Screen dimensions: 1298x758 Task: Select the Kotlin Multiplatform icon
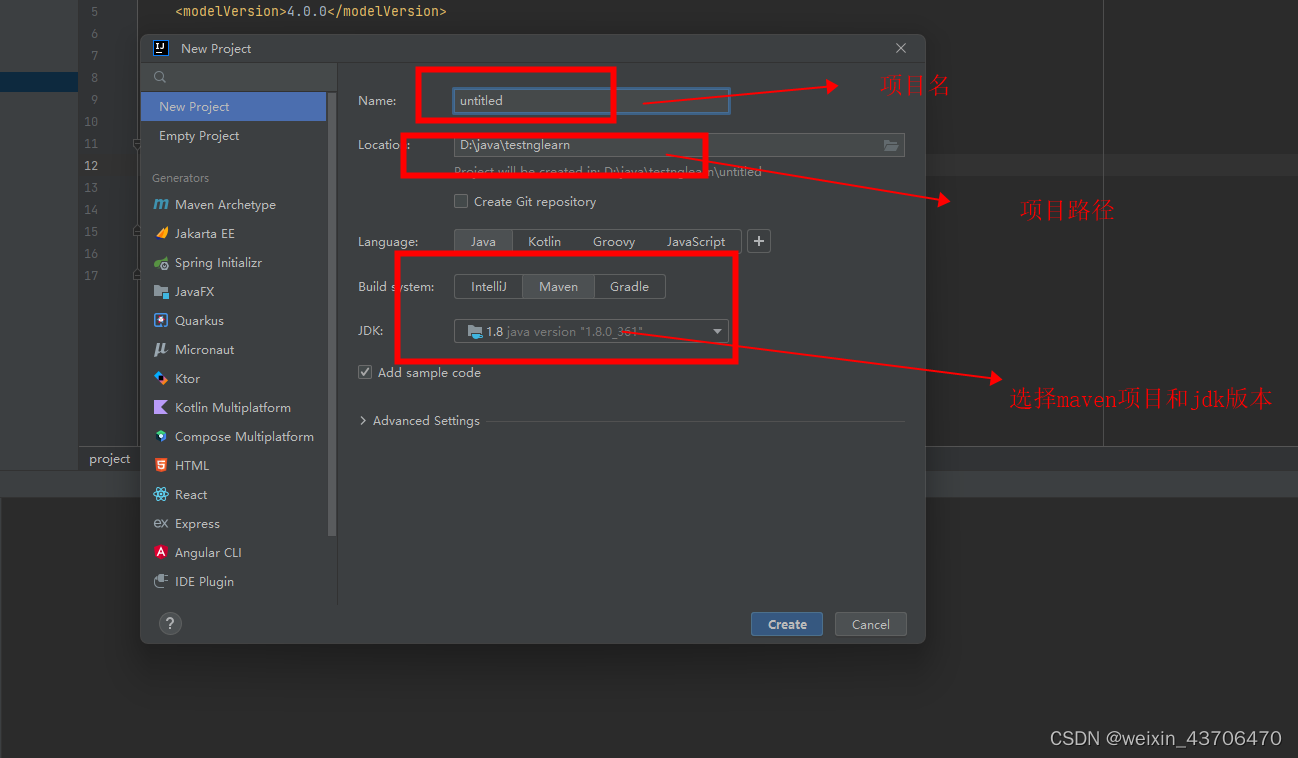(161, 408)
